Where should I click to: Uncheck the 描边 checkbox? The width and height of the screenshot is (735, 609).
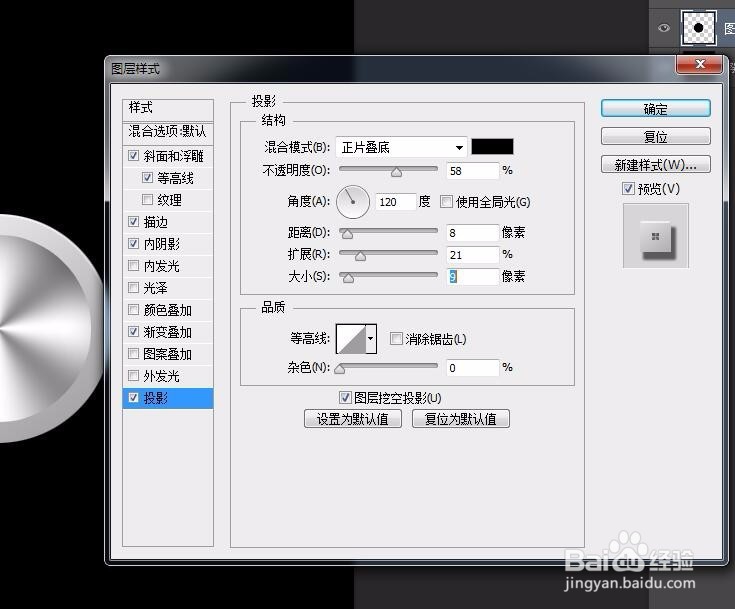click(x=134, y=221)
